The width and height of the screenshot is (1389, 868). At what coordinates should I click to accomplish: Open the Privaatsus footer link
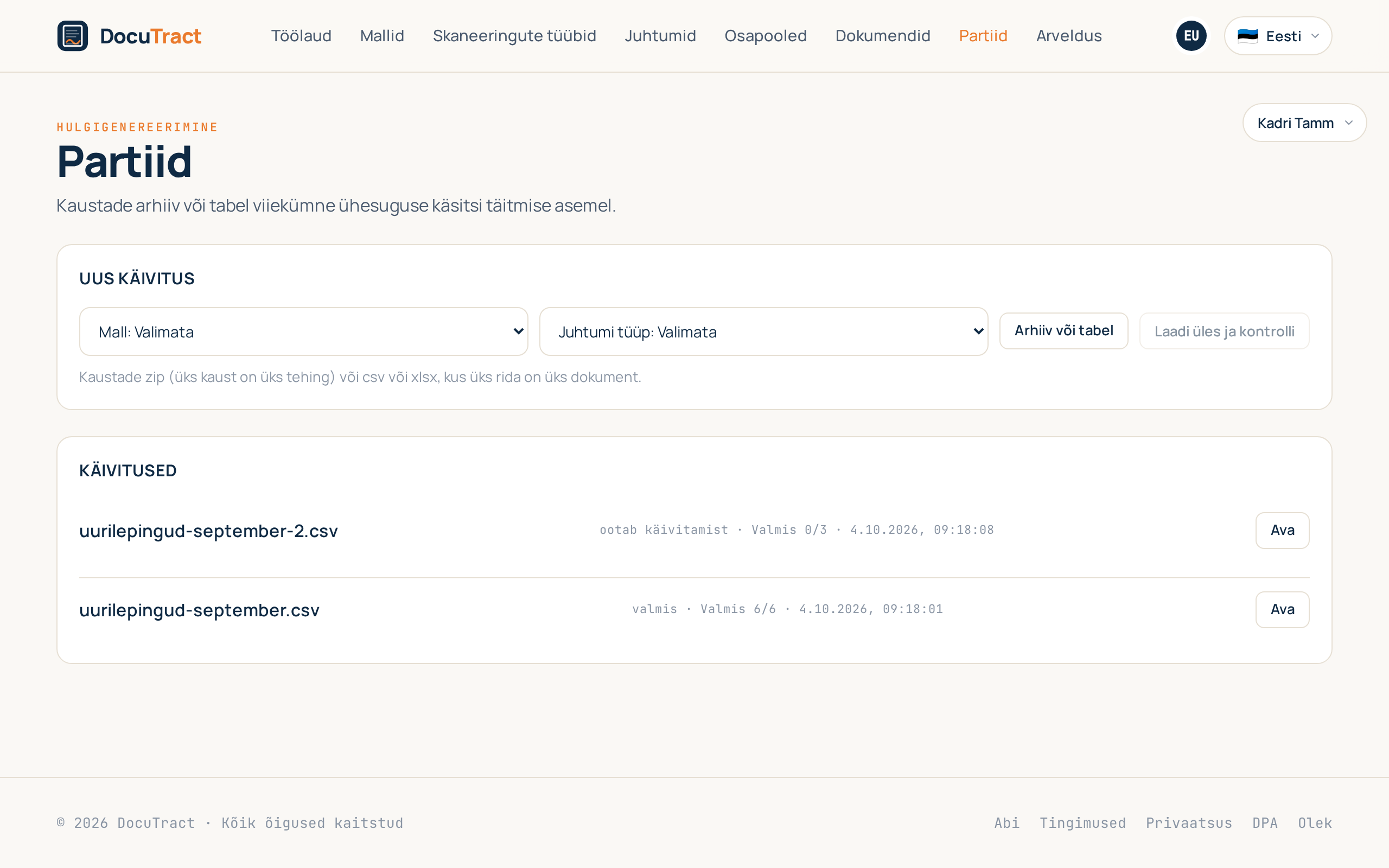(x=1189, y=822)
